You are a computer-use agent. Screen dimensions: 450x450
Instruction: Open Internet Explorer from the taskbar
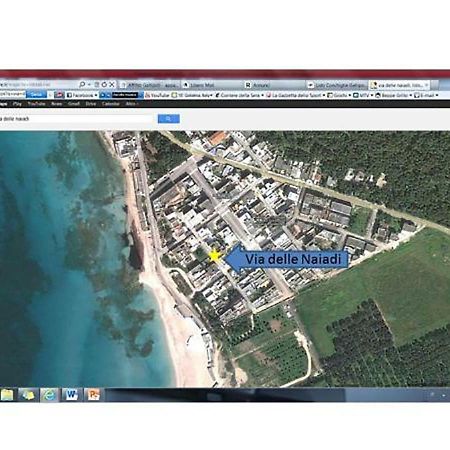[x=49, y=395]
